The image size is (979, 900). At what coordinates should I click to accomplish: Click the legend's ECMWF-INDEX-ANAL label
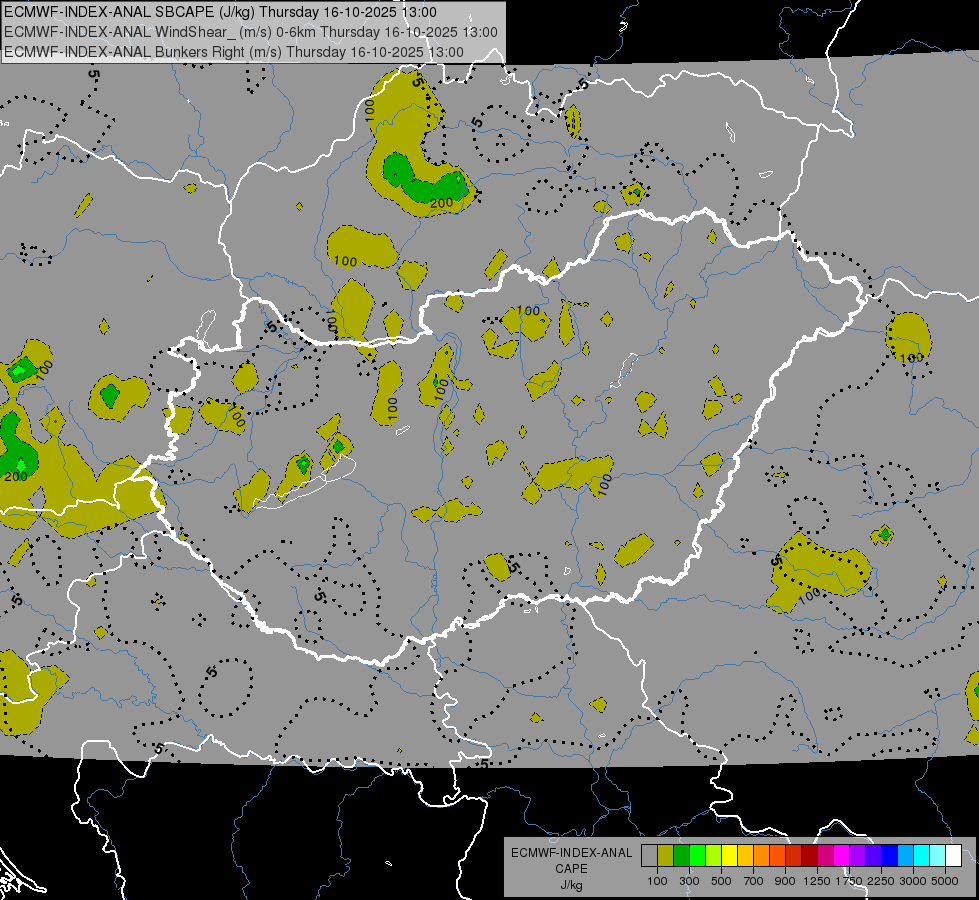click(x=571, y=853)
